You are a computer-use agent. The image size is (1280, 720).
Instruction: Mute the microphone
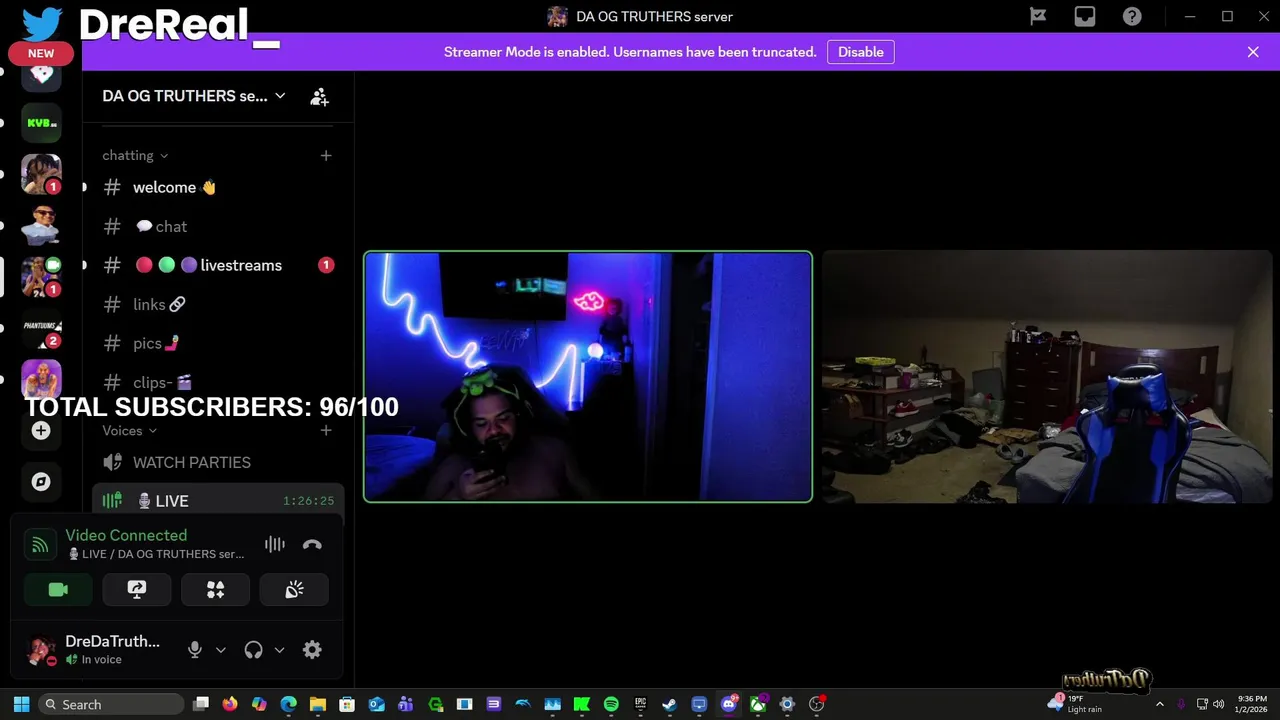195,650
